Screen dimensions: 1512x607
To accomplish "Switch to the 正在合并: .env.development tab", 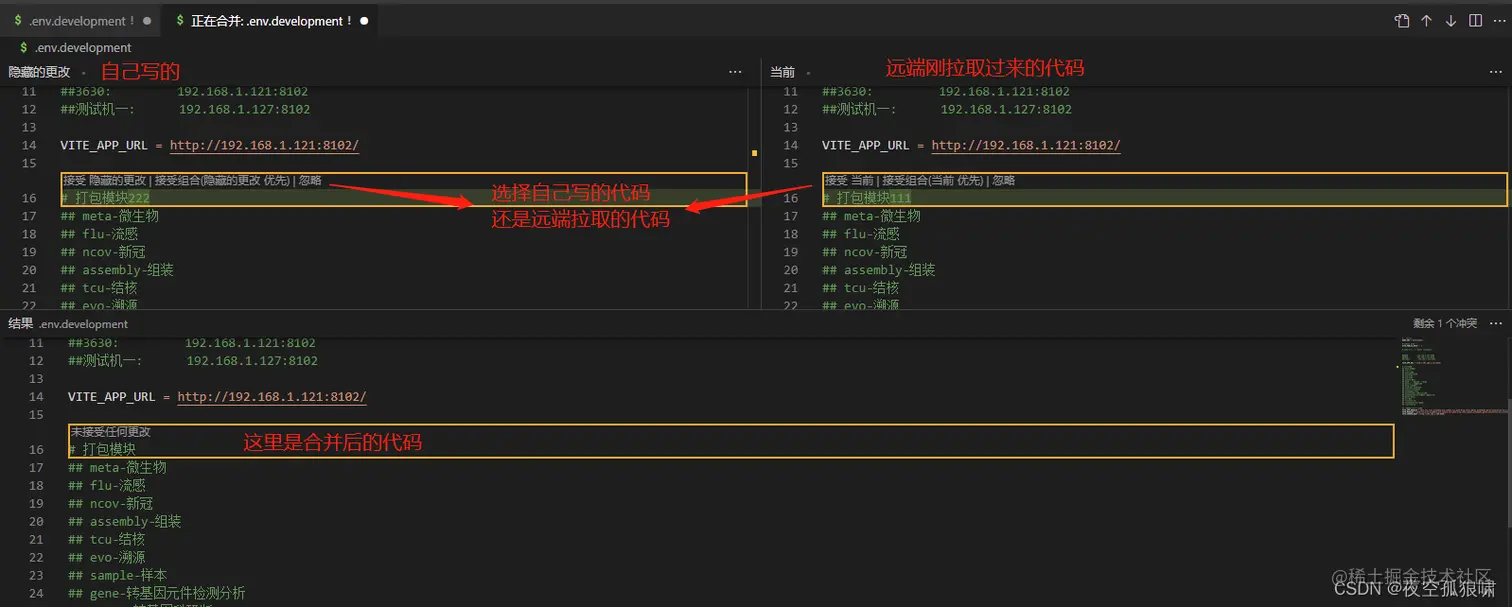I will [270, 20].
